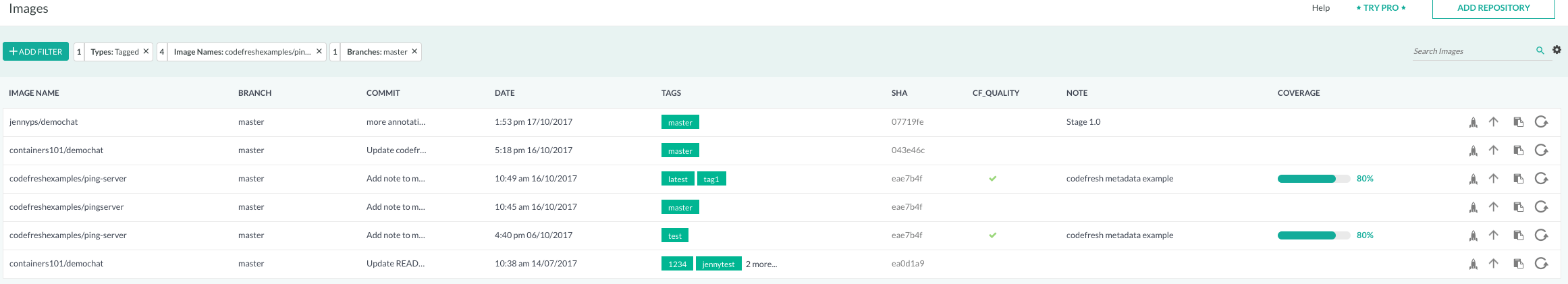Expand the '2 more...' tags list
This screenshot has width=1568, height=284.
point(761,264)
